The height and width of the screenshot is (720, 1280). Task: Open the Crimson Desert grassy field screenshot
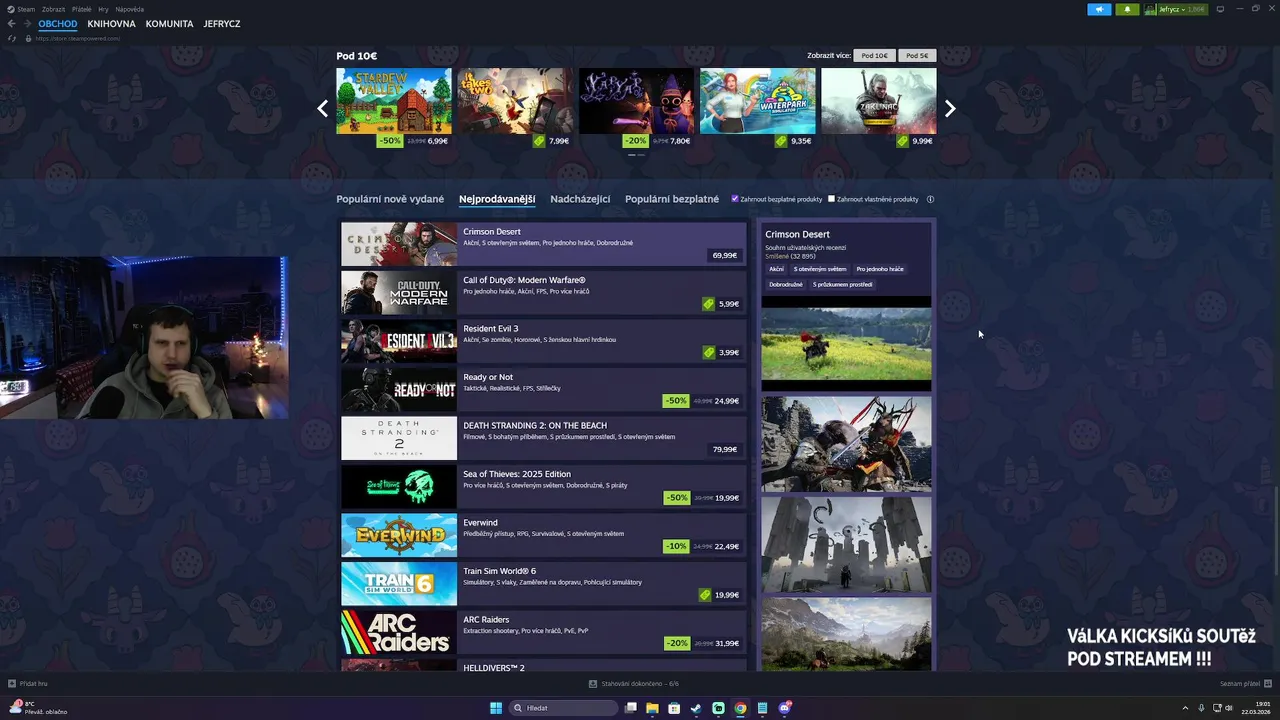pyautogui.click(x=846, y=343)
